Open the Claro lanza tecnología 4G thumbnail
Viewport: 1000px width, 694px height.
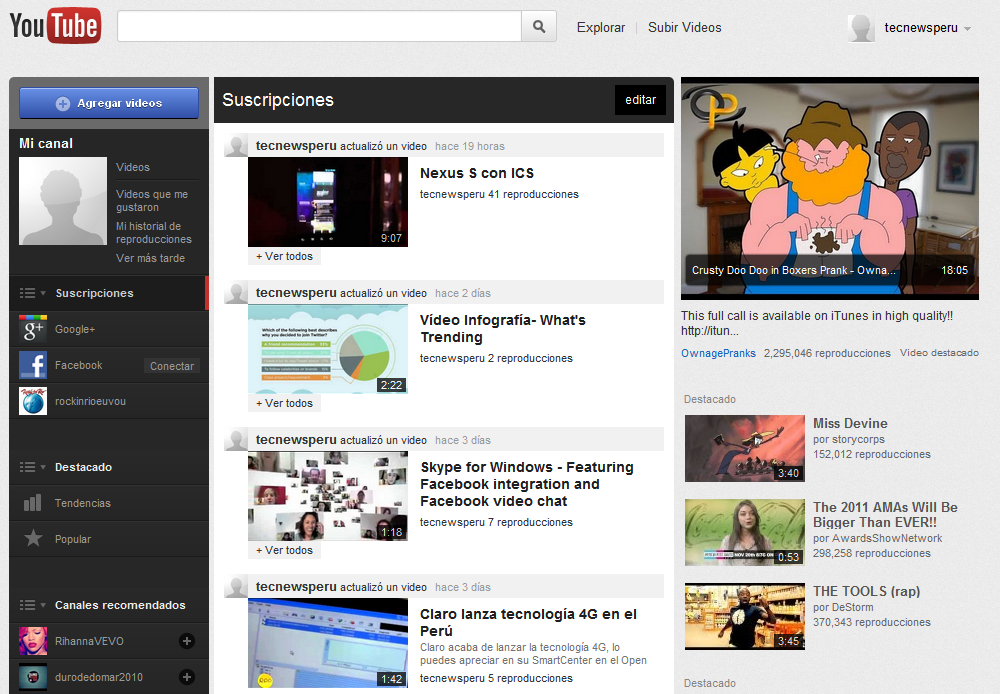pos(328,643)
